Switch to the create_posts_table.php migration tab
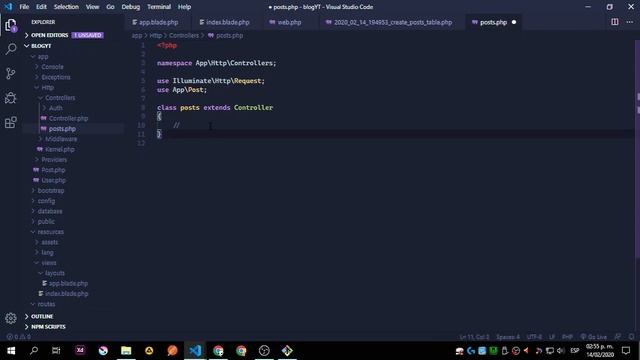 (x=393, y=22)
